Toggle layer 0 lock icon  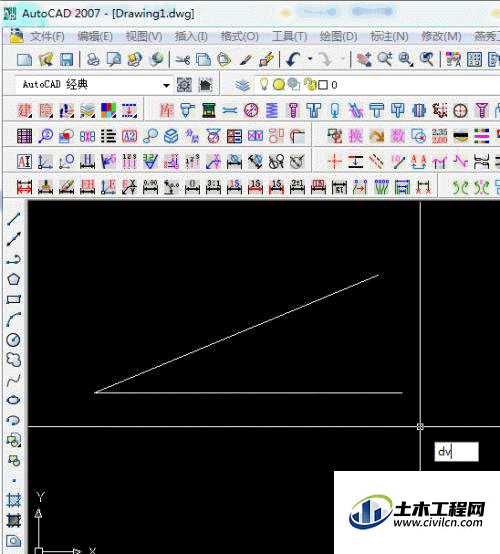[311, 84]
